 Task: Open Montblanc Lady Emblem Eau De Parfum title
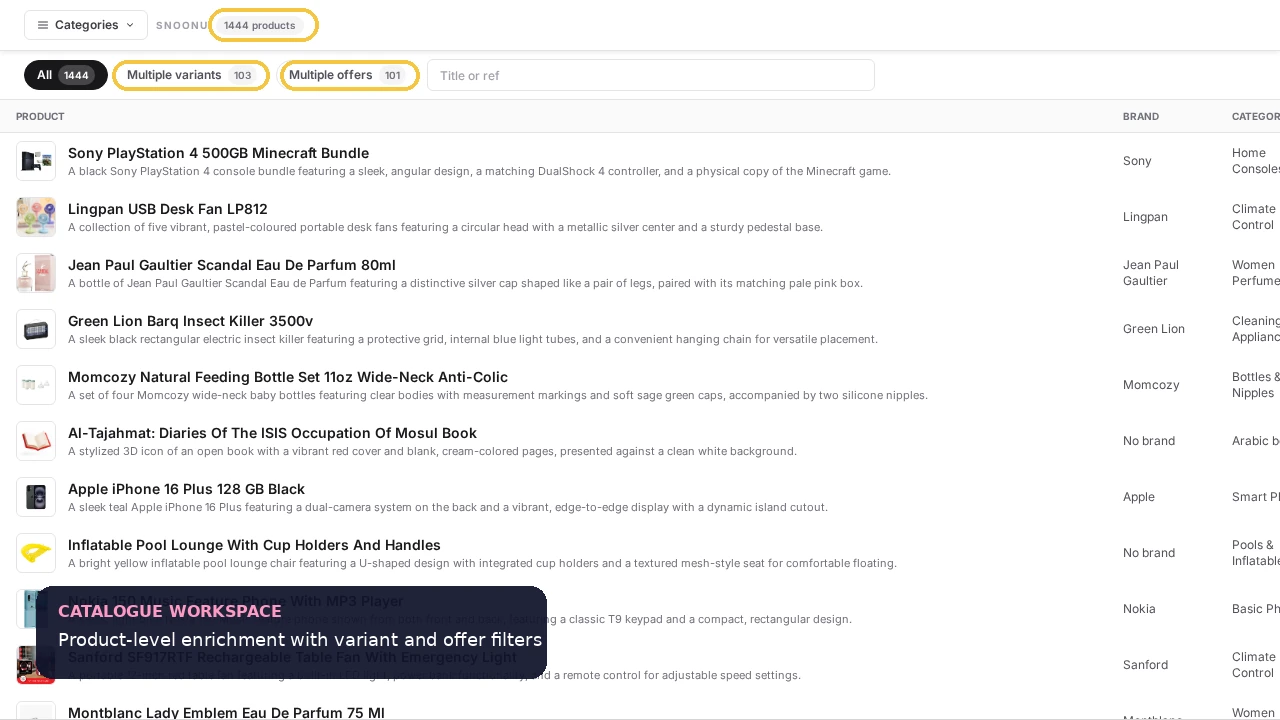click(226, 712)
